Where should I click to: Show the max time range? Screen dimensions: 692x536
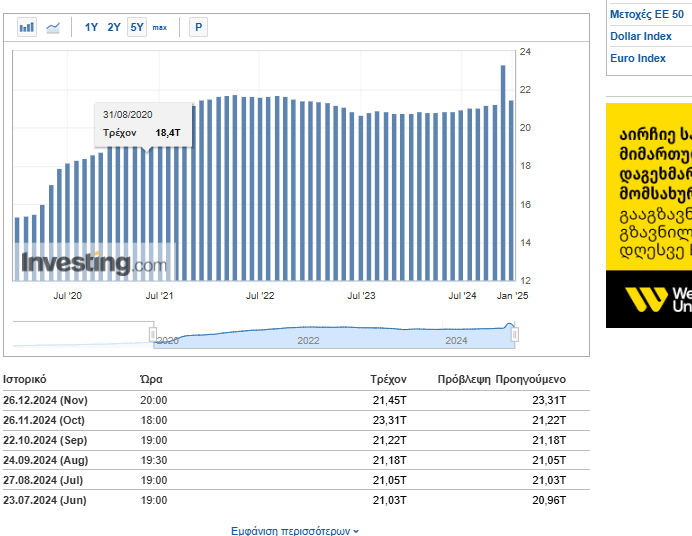point(160,27)
